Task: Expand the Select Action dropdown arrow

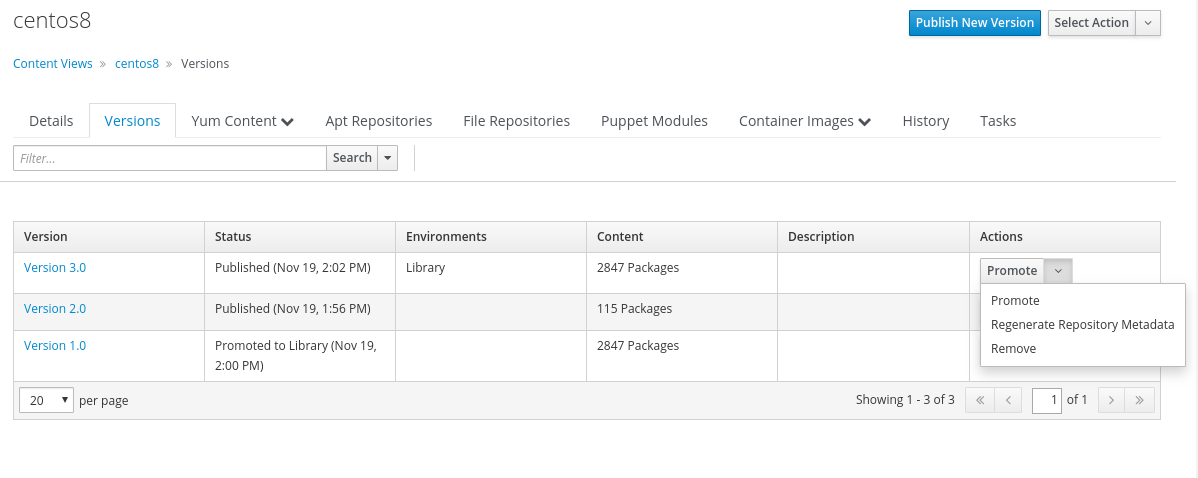Action: click(x=1148, y=23)
